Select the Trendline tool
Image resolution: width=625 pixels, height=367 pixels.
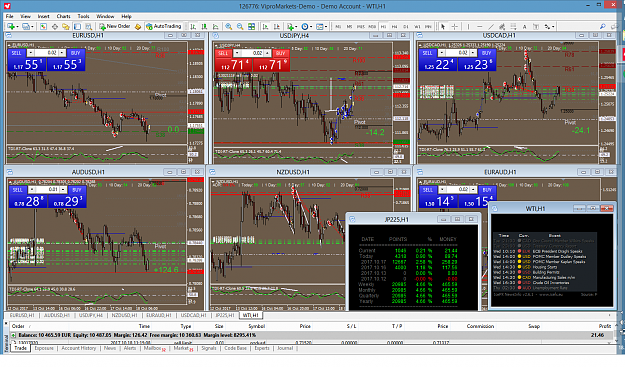click(x=491, y=26)
